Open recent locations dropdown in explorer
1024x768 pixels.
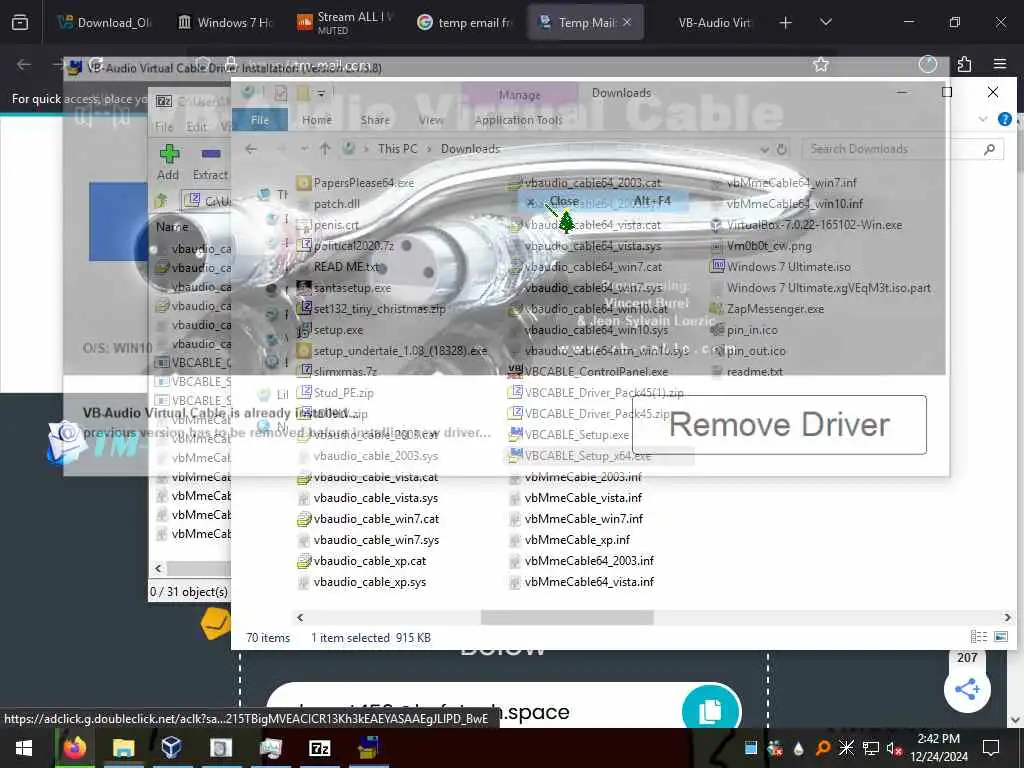click(x=304, y=149)
